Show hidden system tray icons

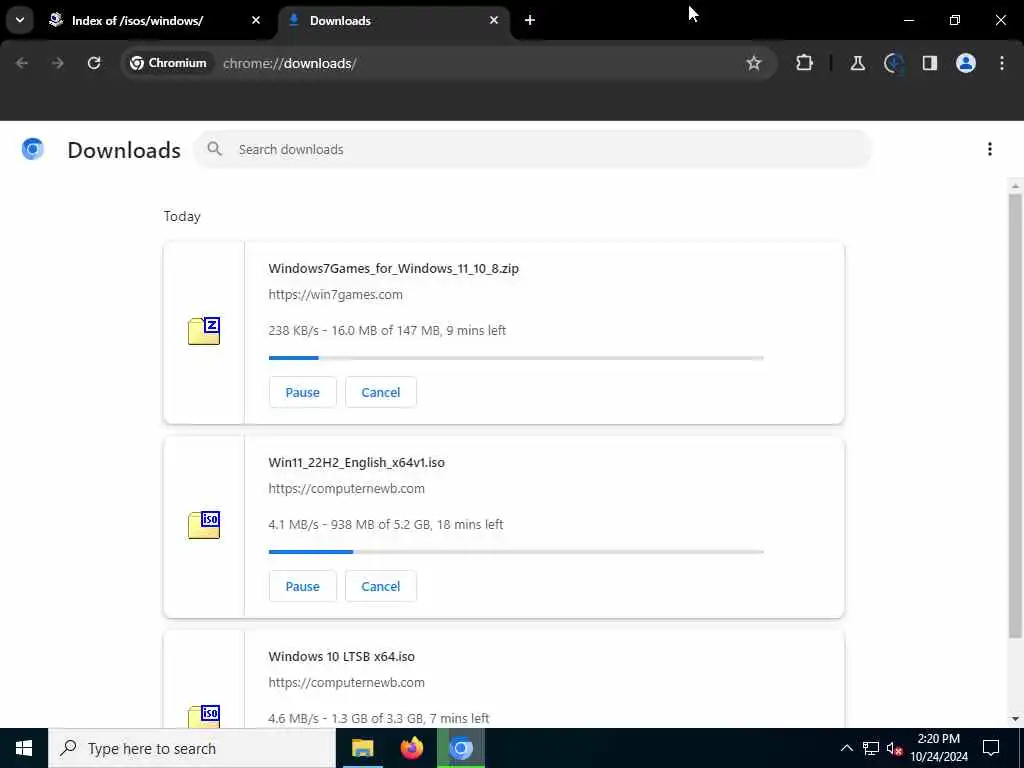[x=846, y=748]
